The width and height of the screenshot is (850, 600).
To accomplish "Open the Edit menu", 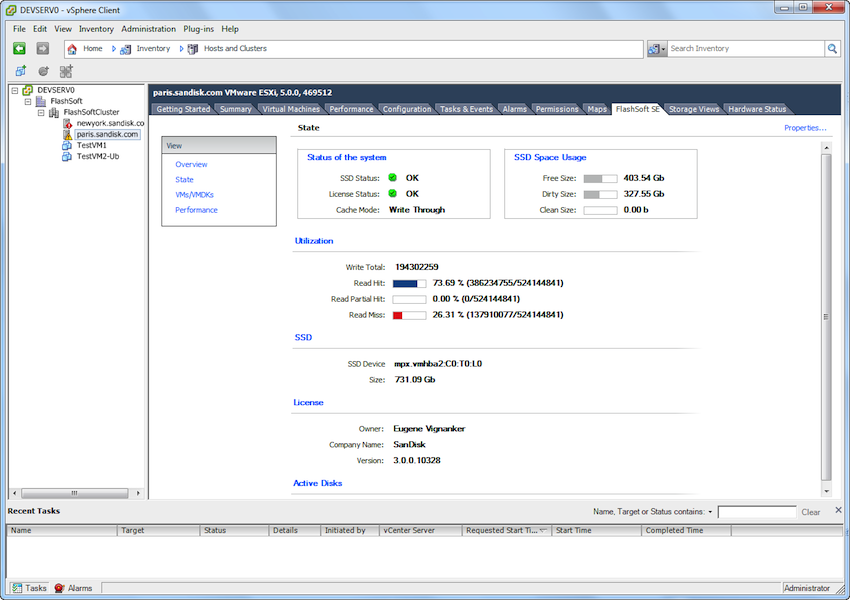I will [x=40, y=29].
